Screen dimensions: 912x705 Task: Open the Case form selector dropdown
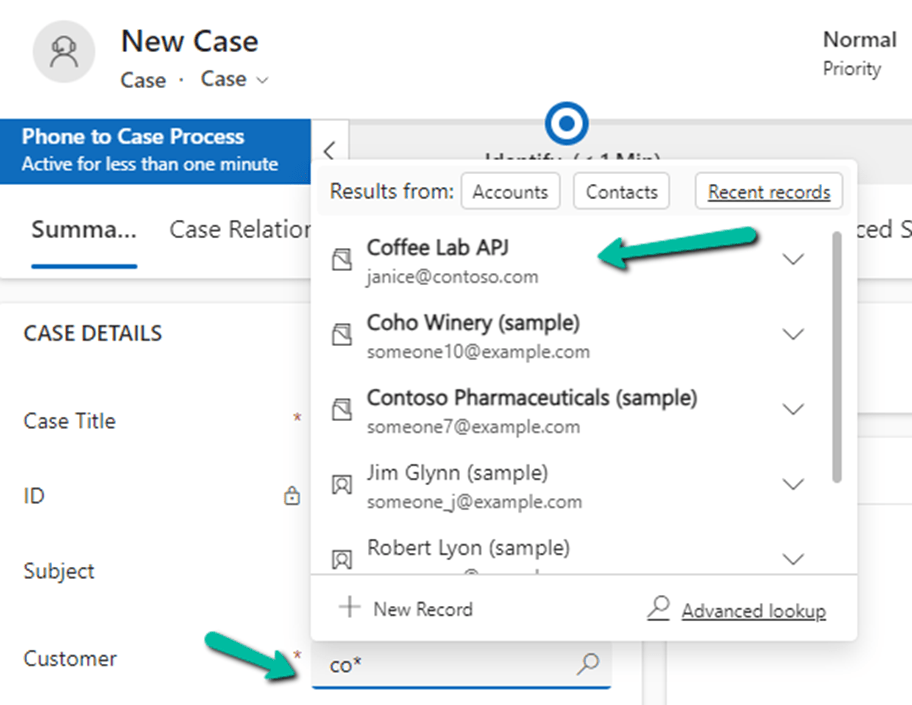tap(236, 80)
